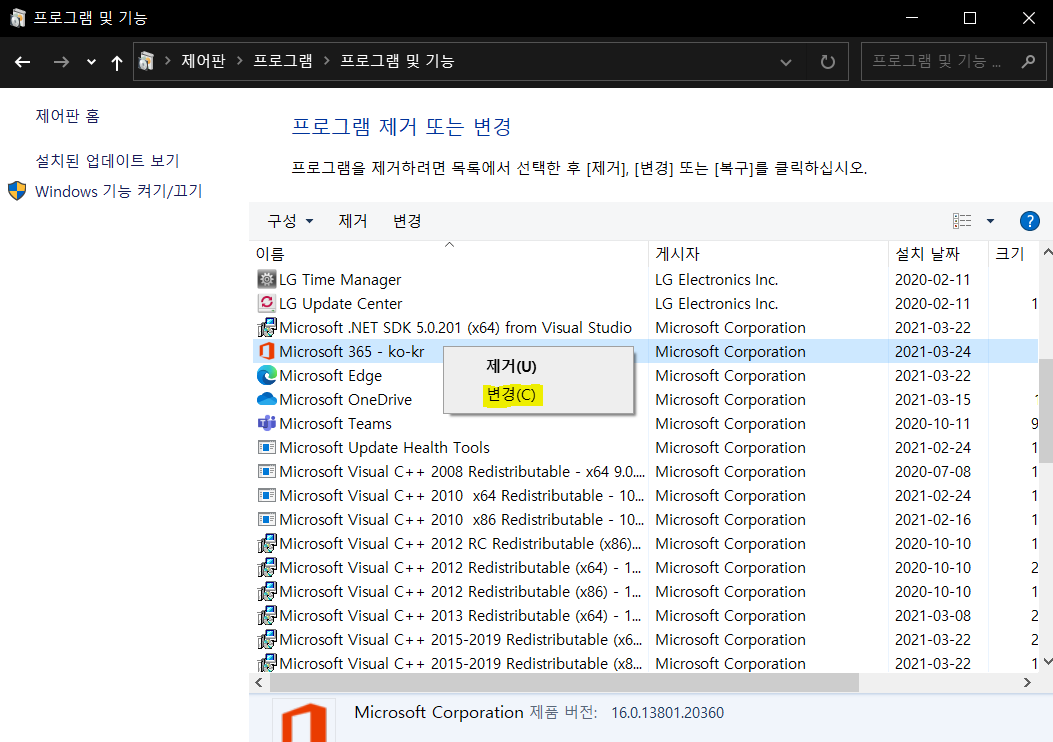Click the Microsoft Edge icon
This screenshot has height=742, width=1053.
(267, 375)
